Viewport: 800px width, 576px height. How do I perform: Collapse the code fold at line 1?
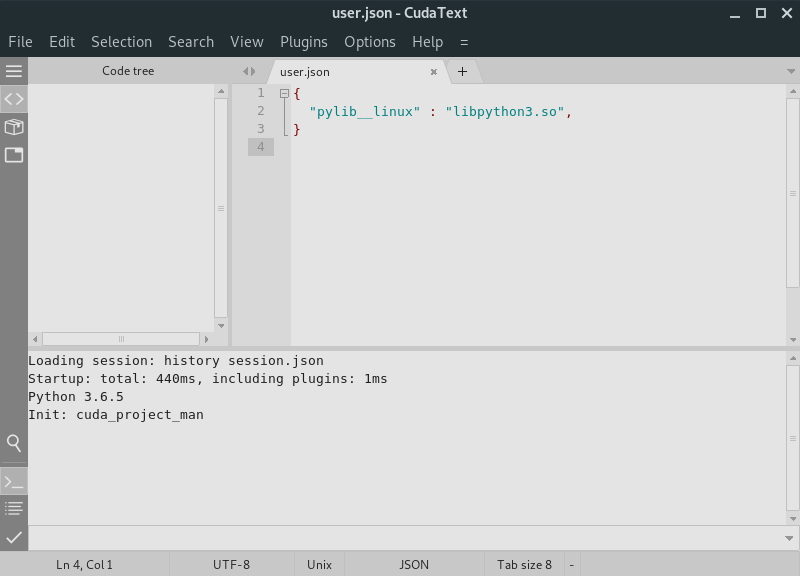tap(283, 93)
